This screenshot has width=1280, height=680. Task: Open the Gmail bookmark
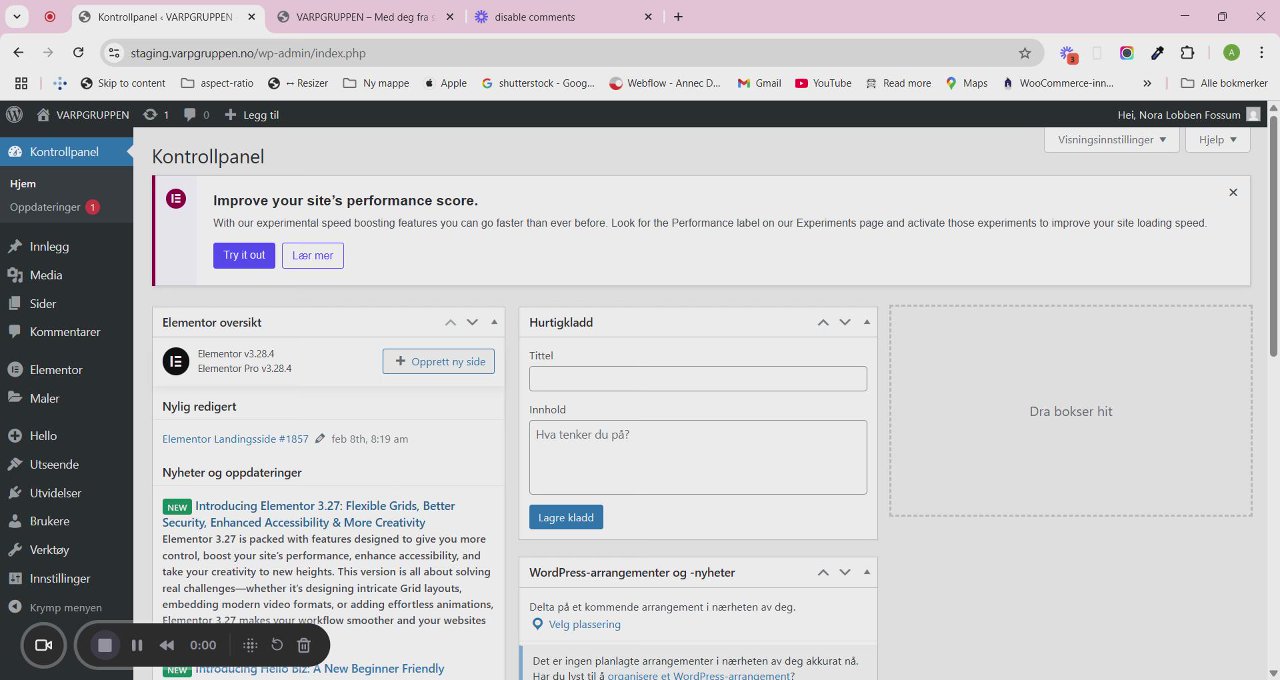(759, 83)
